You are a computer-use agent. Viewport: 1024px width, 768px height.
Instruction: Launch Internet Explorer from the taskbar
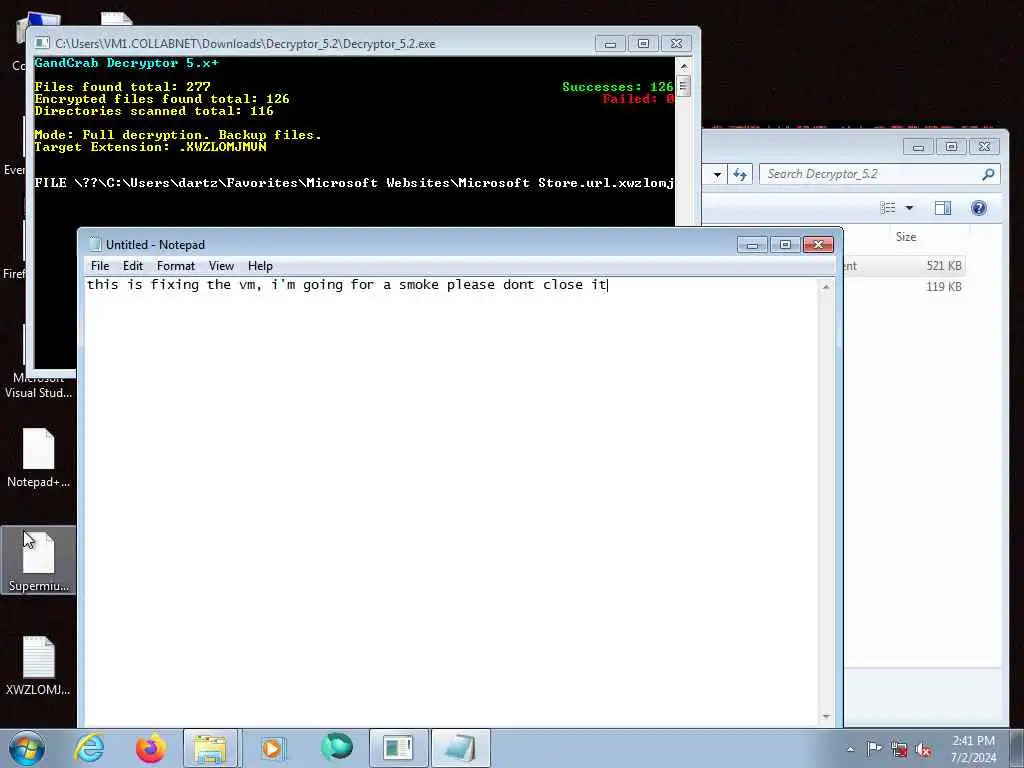(89, 748)
